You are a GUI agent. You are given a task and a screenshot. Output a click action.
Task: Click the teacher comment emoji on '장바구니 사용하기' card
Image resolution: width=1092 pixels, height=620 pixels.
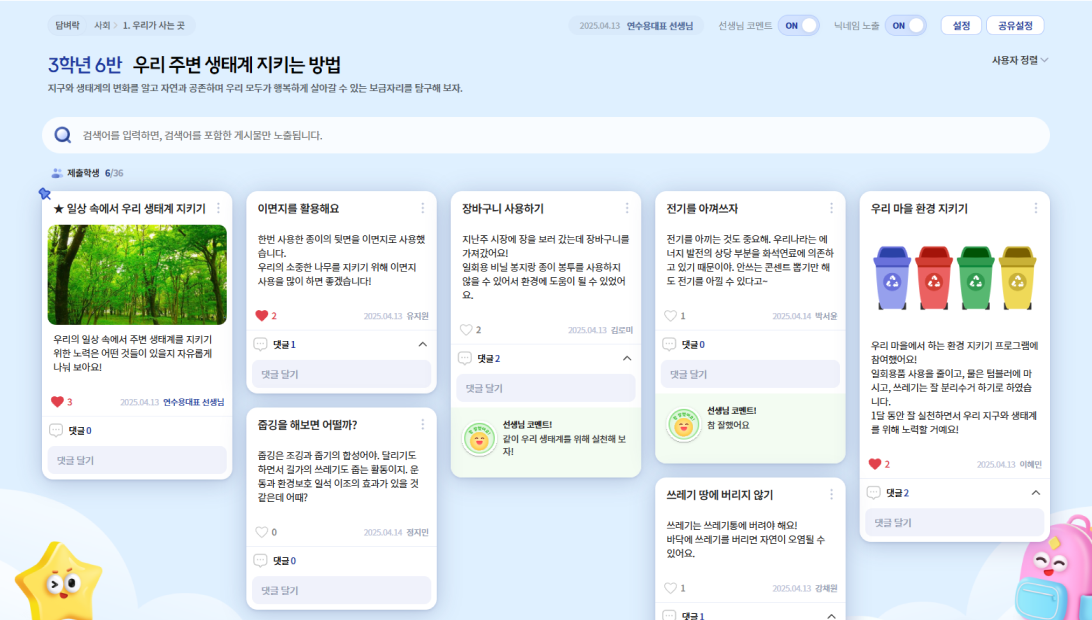pos(479,439)
